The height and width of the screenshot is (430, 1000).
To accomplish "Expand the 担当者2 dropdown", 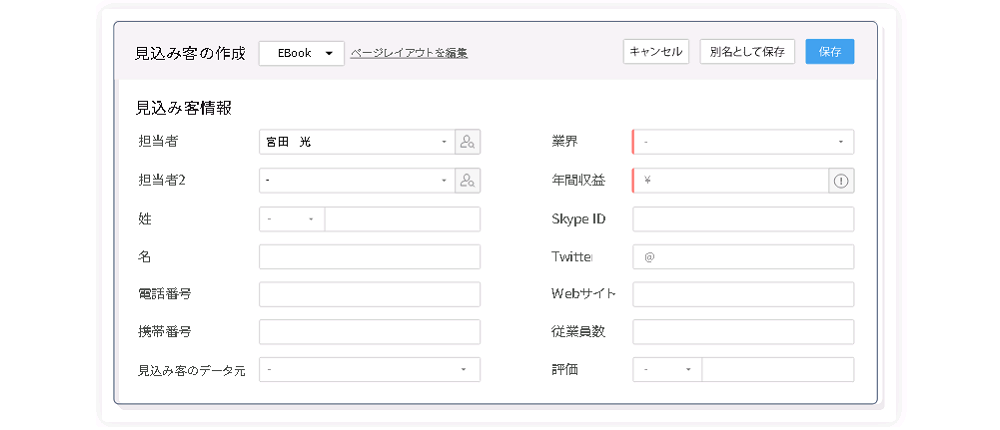I will (357, 181).
